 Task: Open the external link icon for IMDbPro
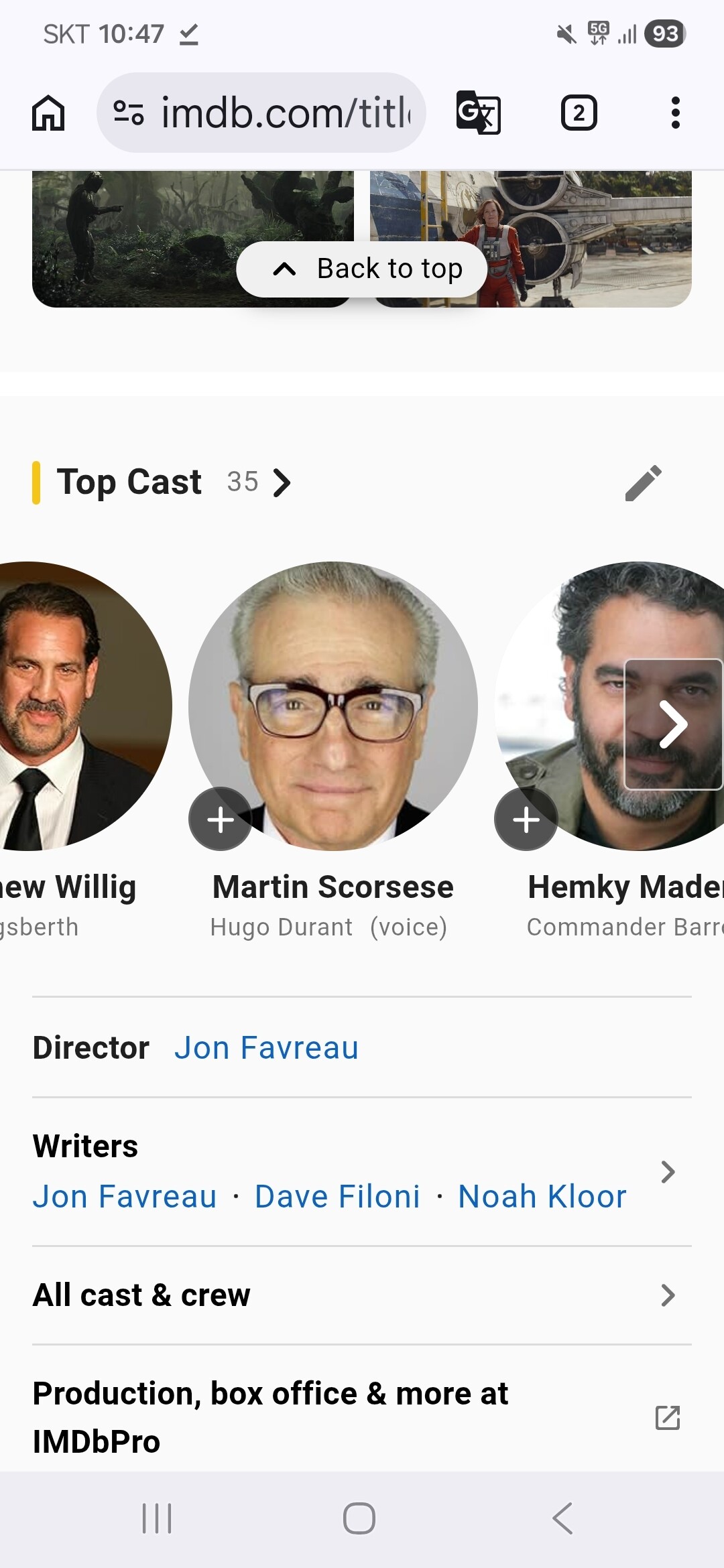click(x=668, y=1417)
